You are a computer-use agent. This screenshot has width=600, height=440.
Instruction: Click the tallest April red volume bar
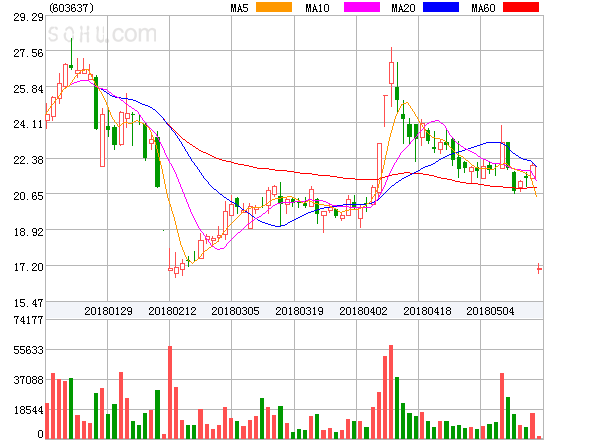391,392
